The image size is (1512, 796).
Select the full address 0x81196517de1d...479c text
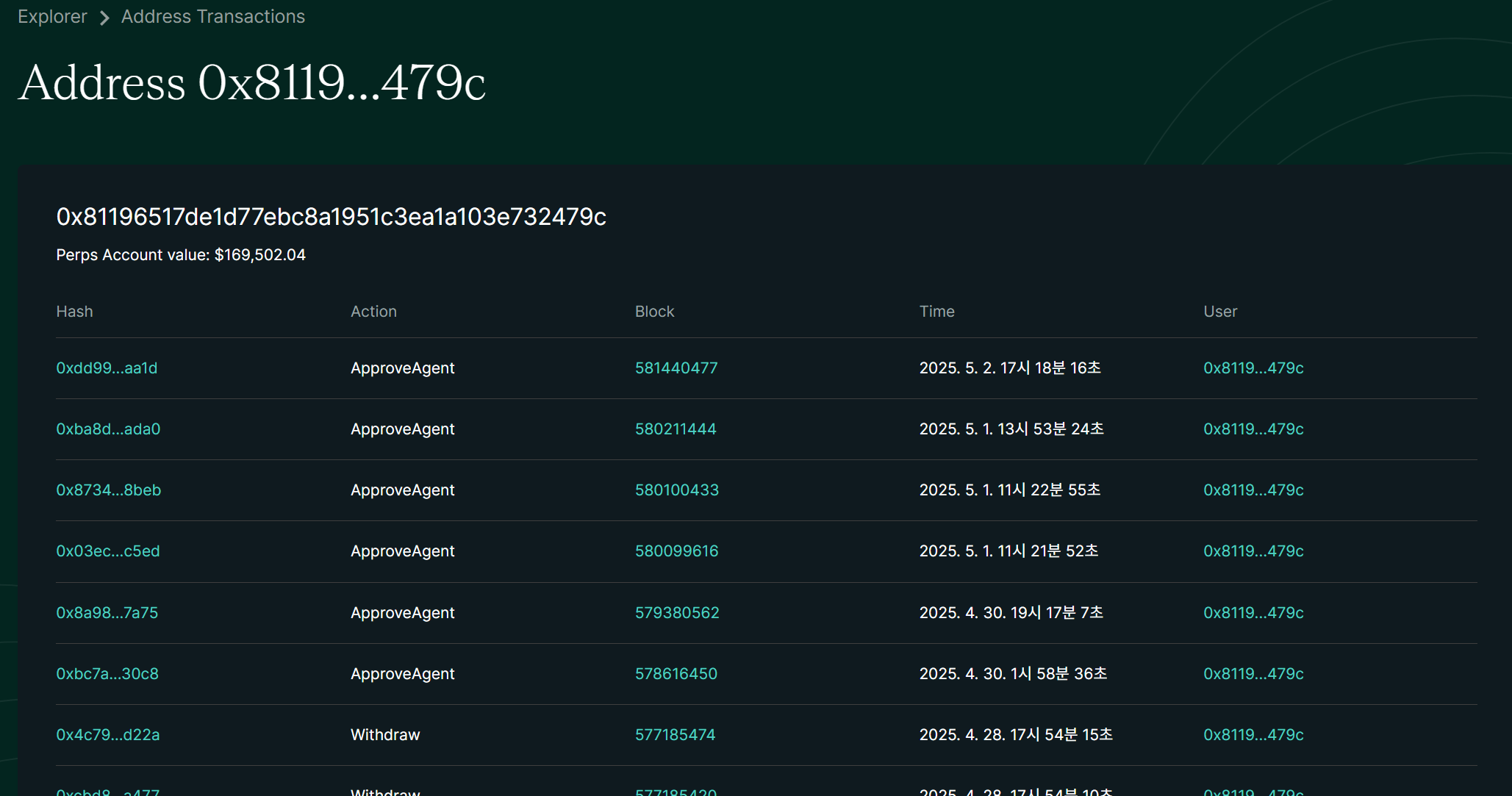tap(331, 217)
